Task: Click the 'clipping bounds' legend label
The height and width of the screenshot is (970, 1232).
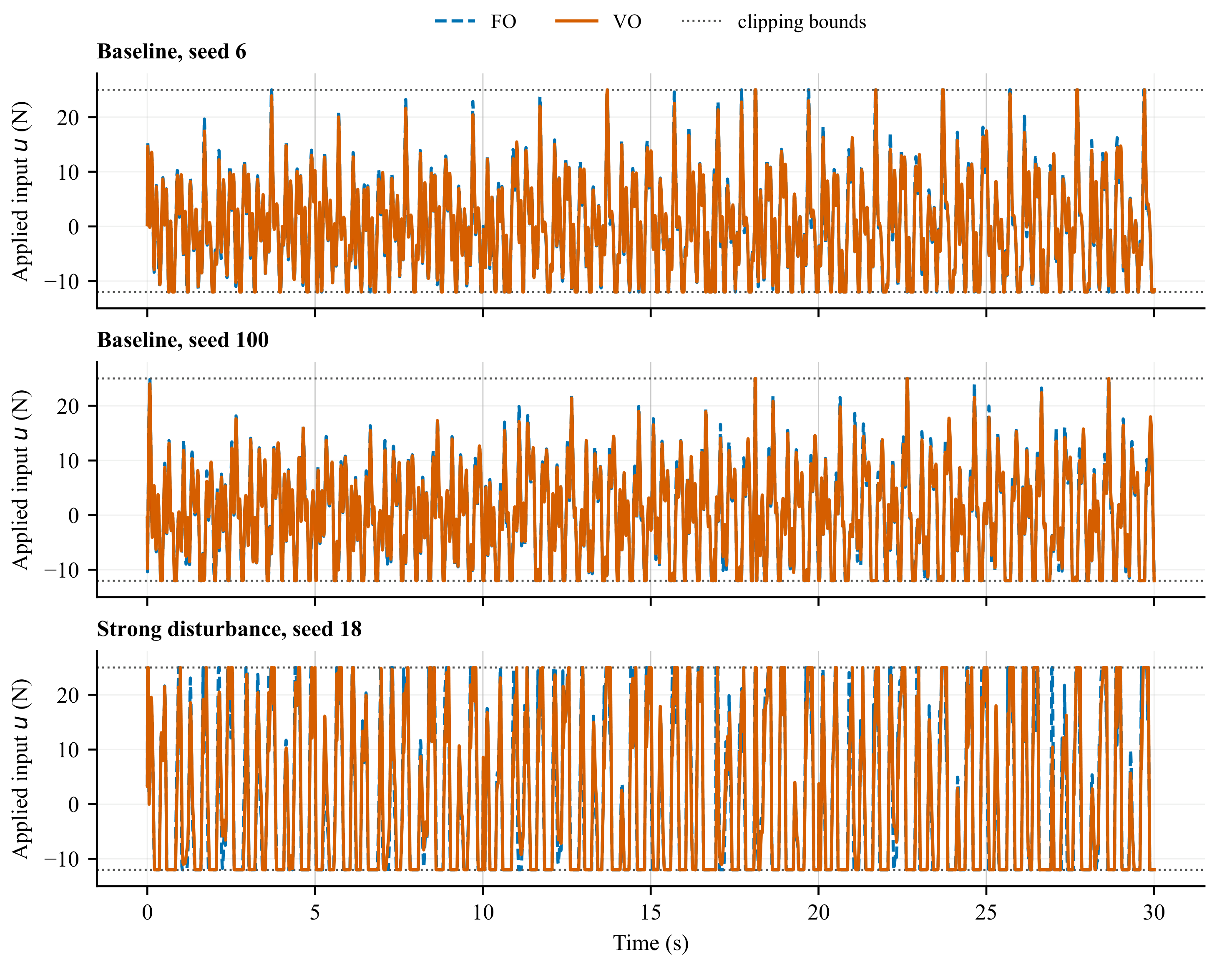Action: coord(802,22)
